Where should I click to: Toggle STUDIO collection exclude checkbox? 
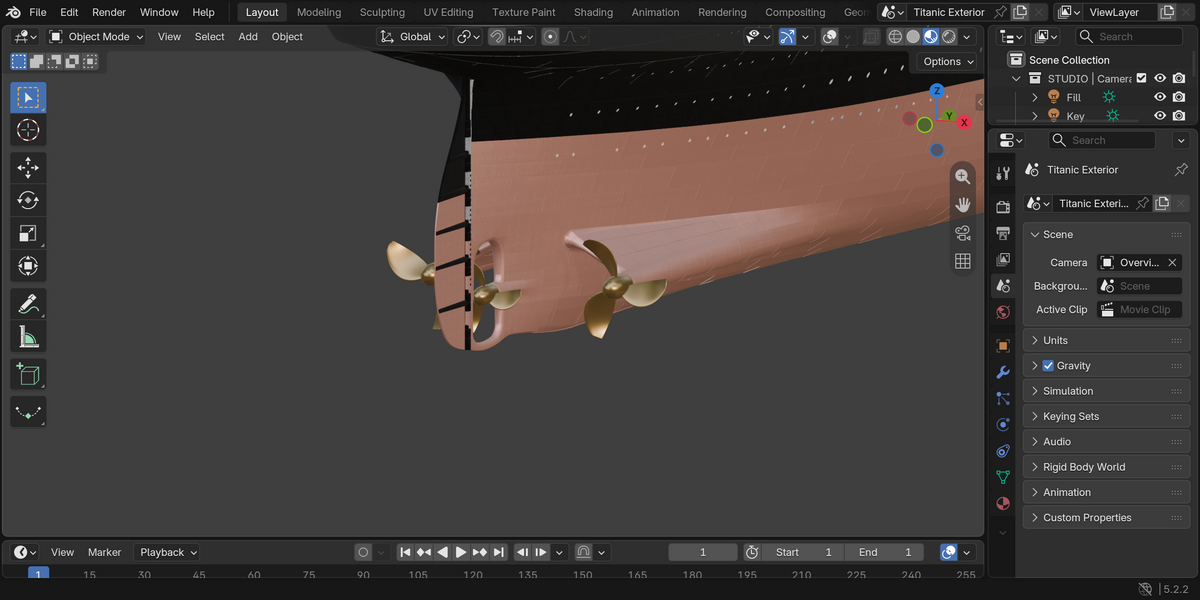click(x=1141, y=78)
